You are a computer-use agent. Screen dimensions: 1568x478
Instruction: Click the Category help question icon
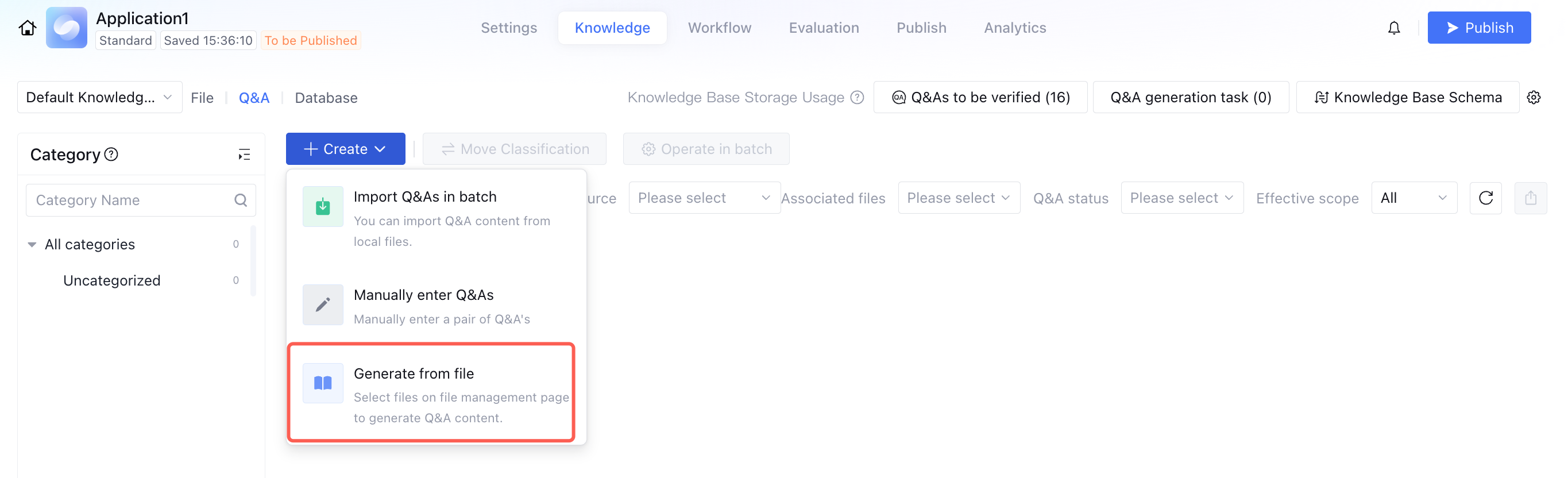pyautogui.click(x=111, y=154)
